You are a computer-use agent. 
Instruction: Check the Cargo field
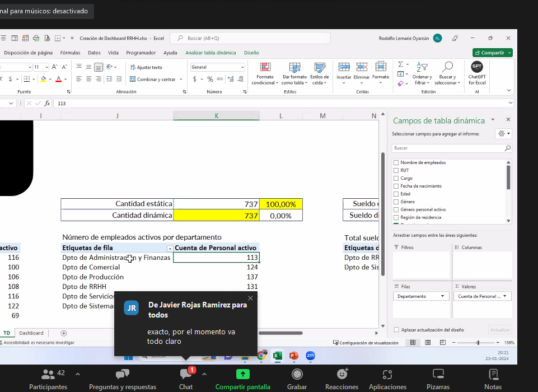click(x=396, y=178)
